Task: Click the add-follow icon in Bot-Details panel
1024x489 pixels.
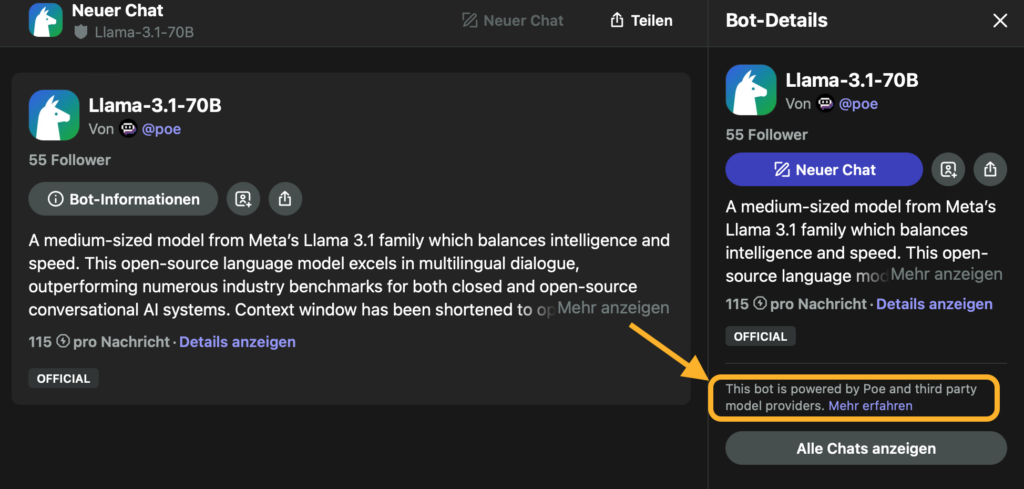Action: pos(948,170)
